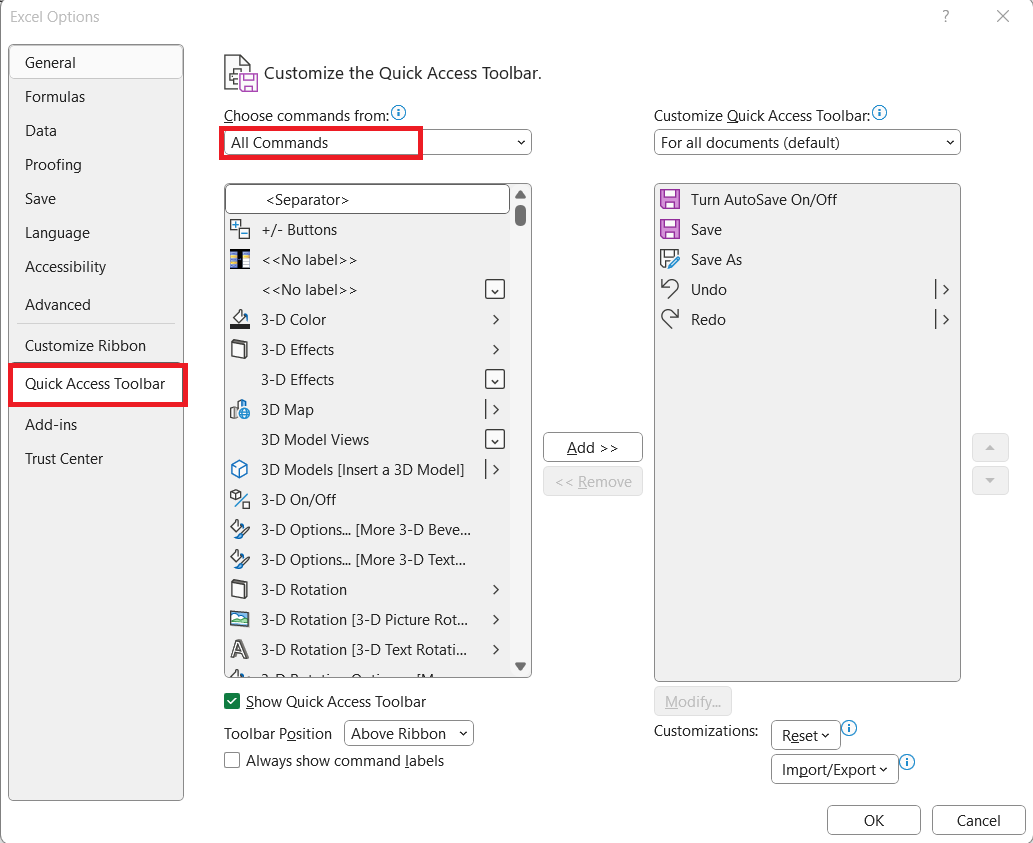Open the Quick Access Toolbar category
This screenshot has width=1033, height=843.
(96, 384)
